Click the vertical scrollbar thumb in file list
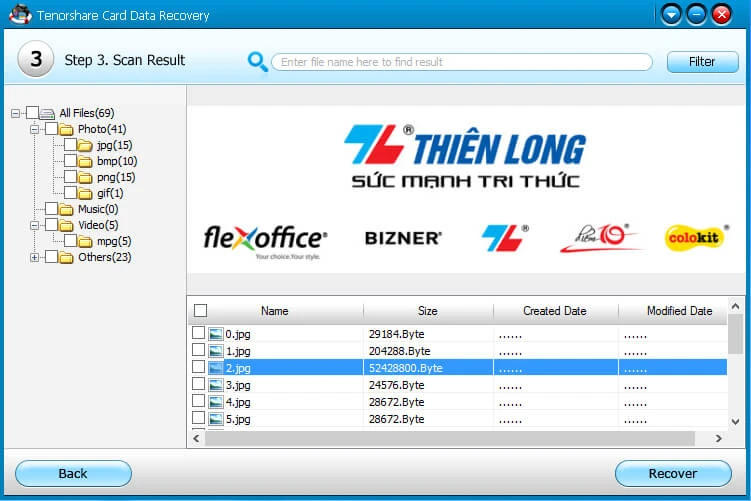751x501 pixels. click(736, 334)
